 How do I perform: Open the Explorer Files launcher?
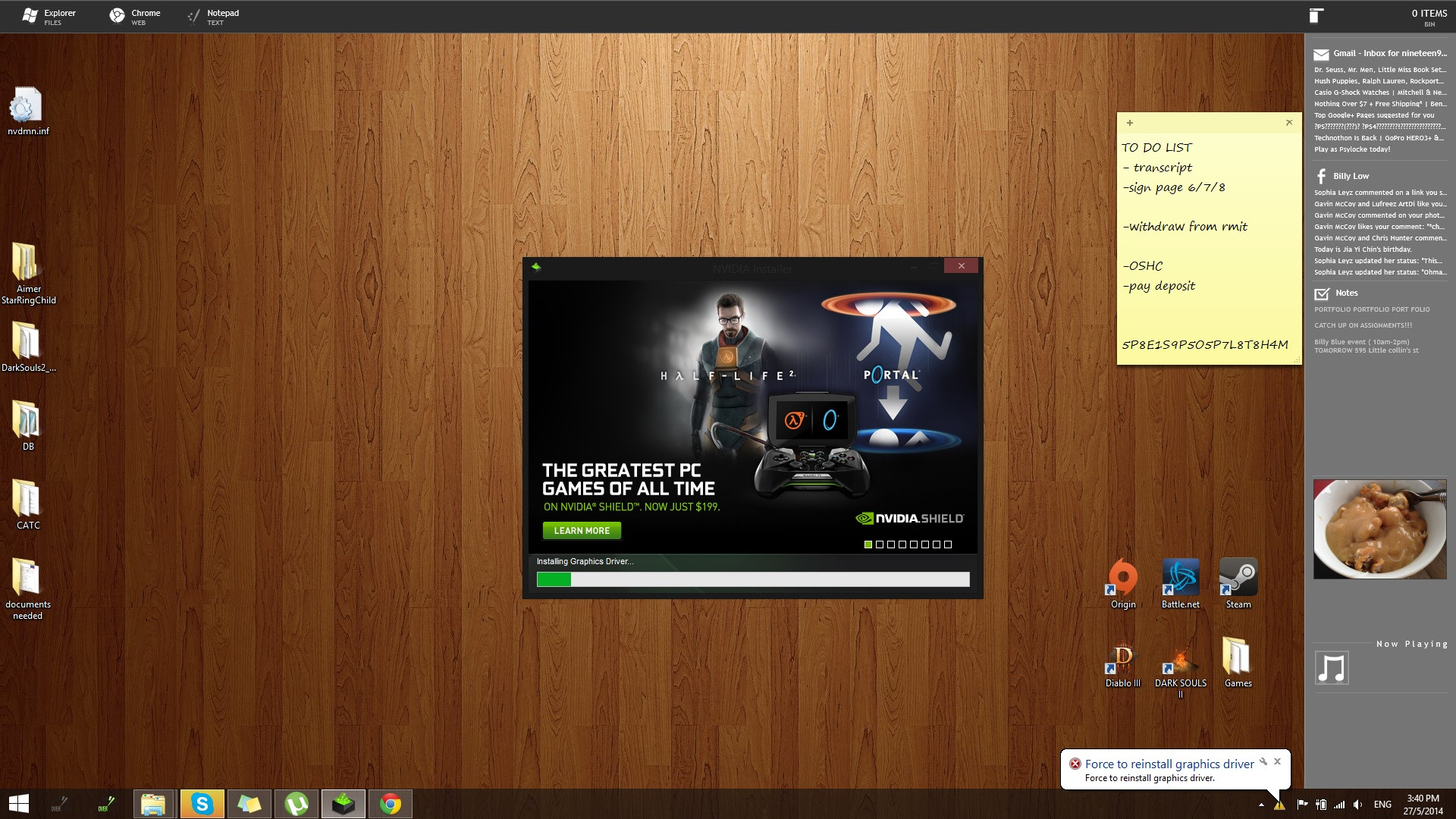click(49, 16)
